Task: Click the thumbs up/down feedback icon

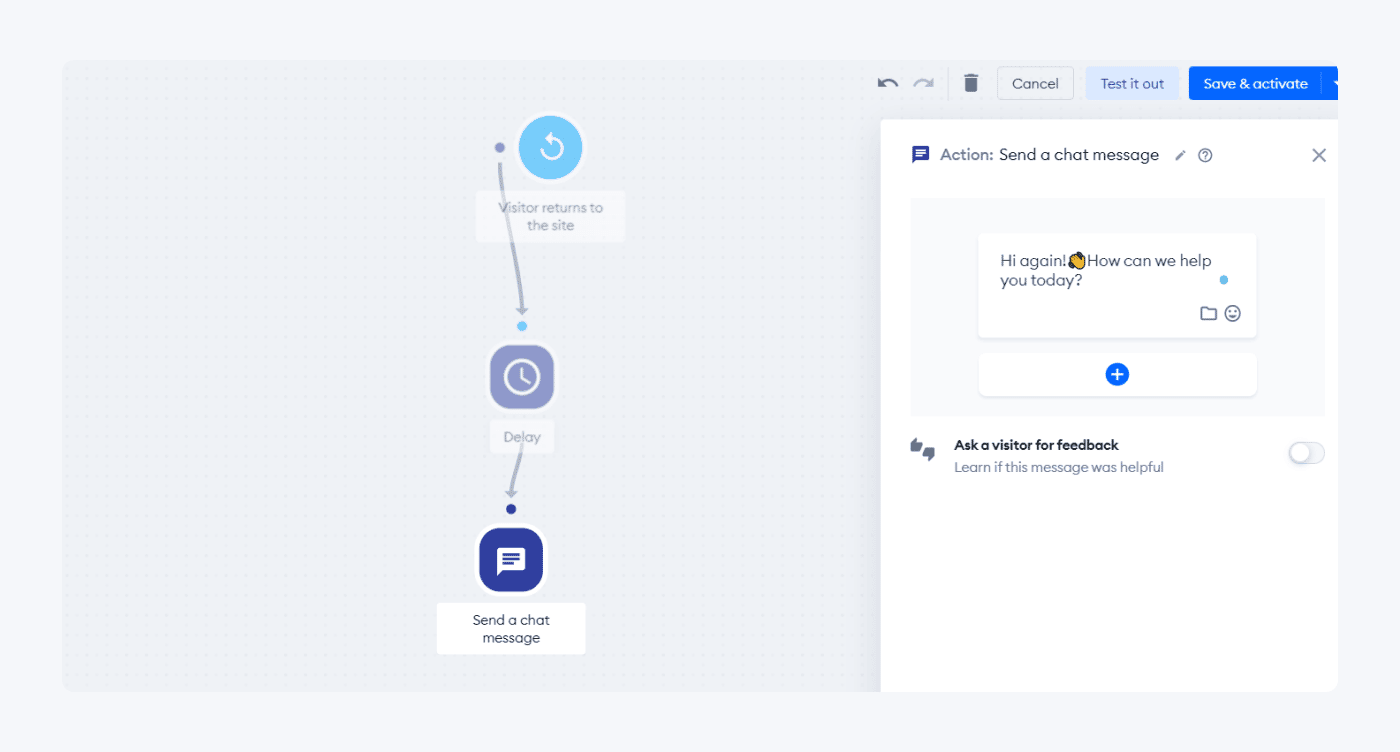Action: click(922, 449)
